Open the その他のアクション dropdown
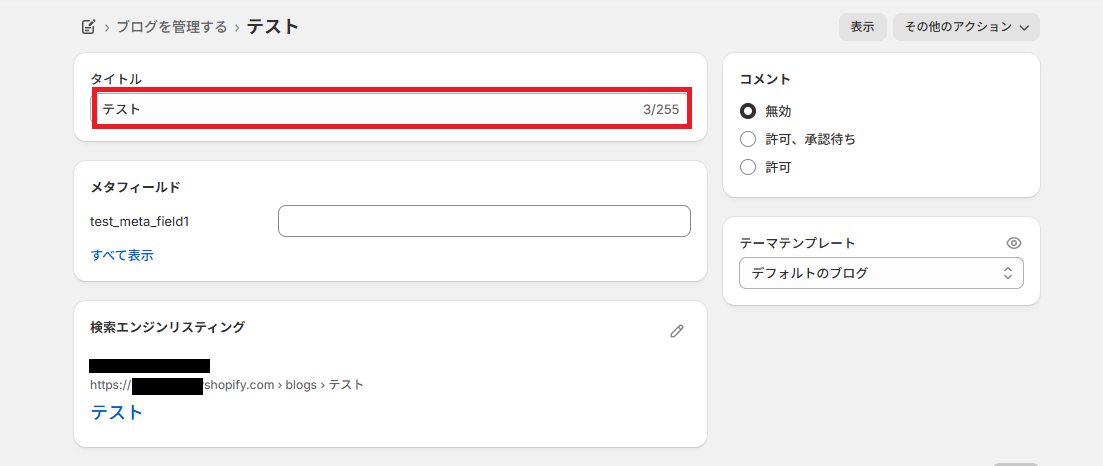The image size is (1103, 466). click(966, 27)
